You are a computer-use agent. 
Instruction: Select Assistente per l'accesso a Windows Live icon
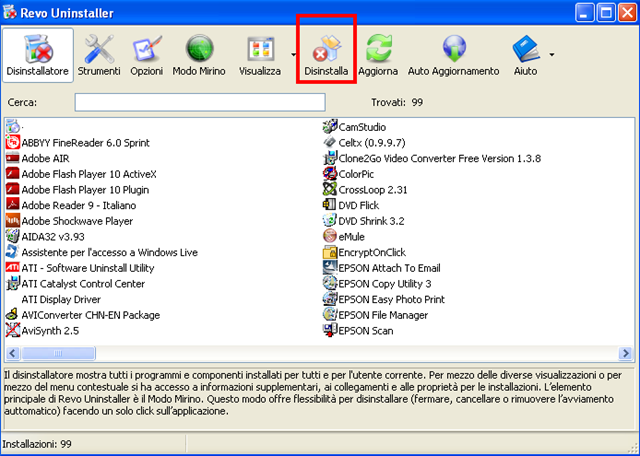[12, 252]
